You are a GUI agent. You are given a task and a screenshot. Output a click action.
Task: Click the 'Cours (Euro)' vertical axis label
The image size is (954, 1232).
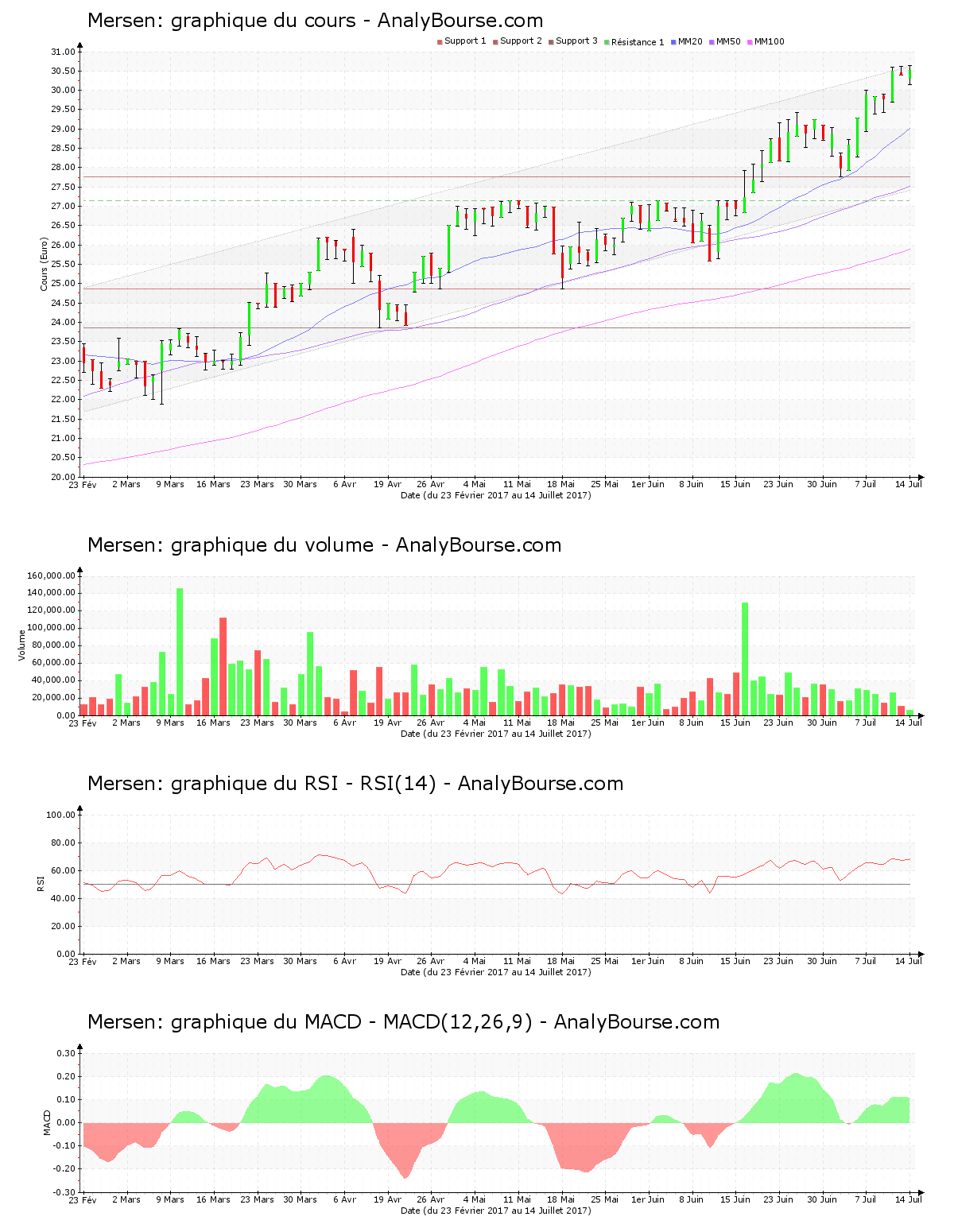[45, 265]
